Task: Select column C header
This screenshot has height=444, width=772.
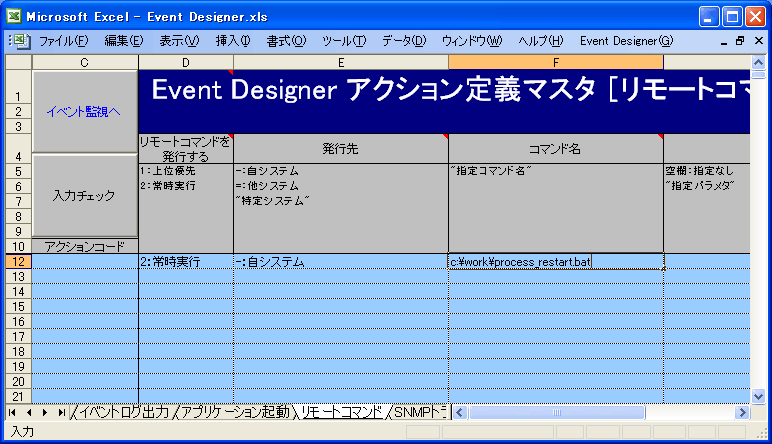Action: [85, 63]
